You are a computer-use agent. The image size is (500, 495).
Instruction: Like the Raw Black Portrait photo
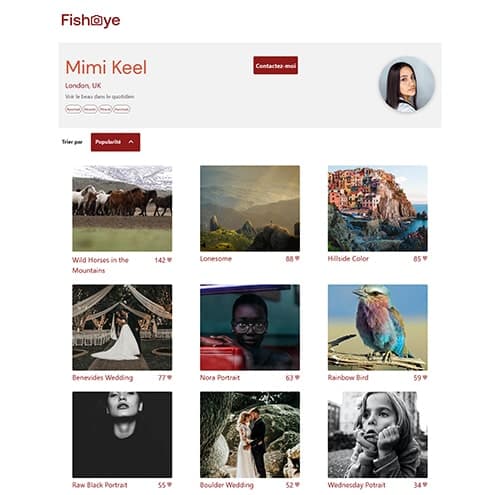click(x=169, y=485)
